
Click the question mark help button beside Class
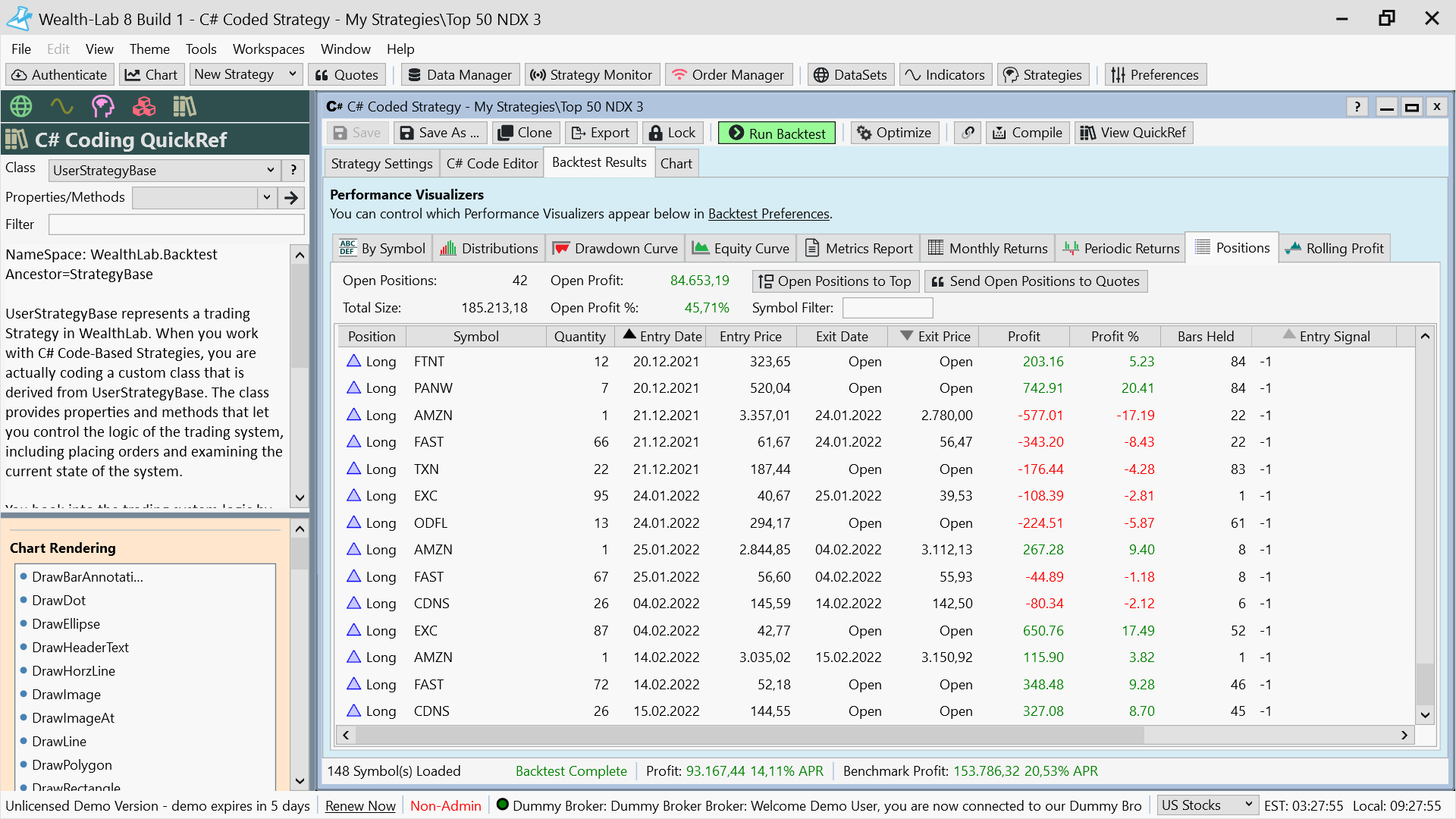pyautogui.click(x=293, y=170)
